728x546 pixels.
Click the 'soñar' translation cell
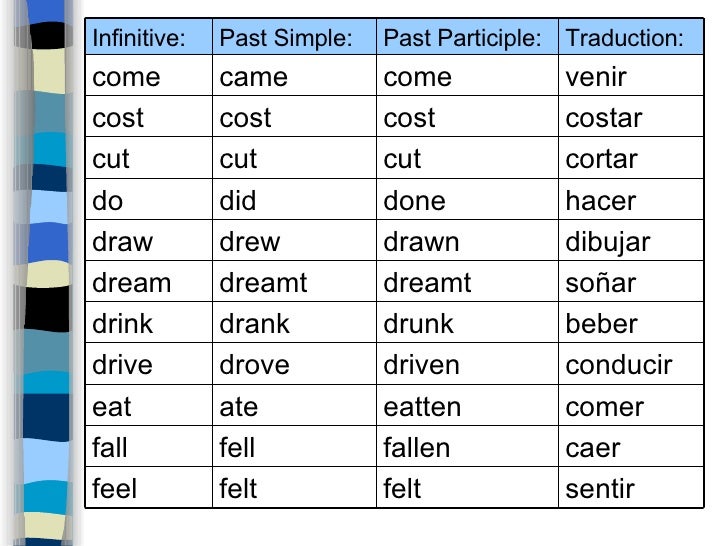631,281
